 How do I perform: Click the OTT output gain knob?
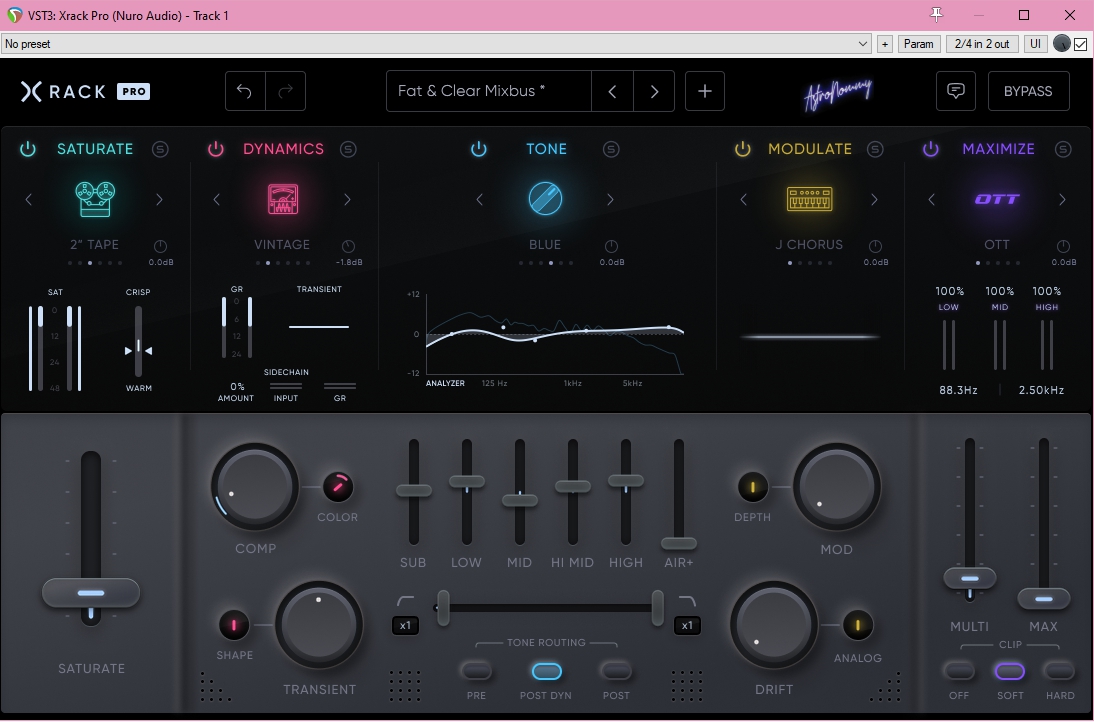click(x=1063, y=246)
